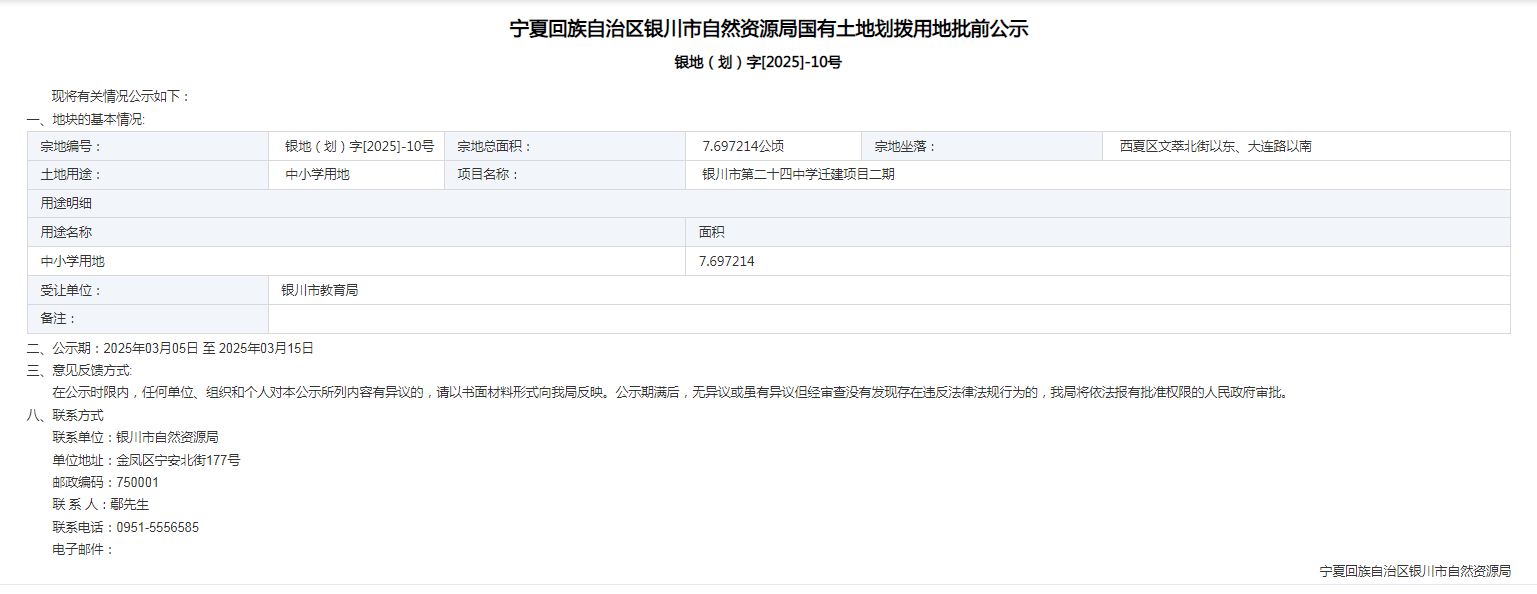Image resolution: width=1537 pixels, height=594 pixels.
Task: Select the postal code 750001
Action: [137, 482]
